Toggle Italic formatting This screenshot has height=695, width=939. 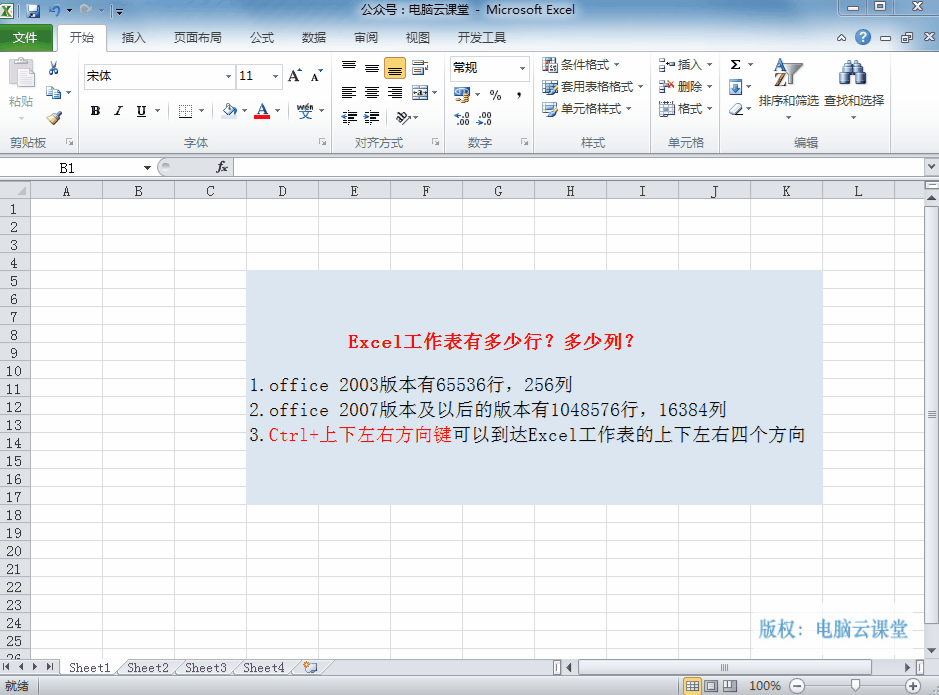click(x=119, y=111)
